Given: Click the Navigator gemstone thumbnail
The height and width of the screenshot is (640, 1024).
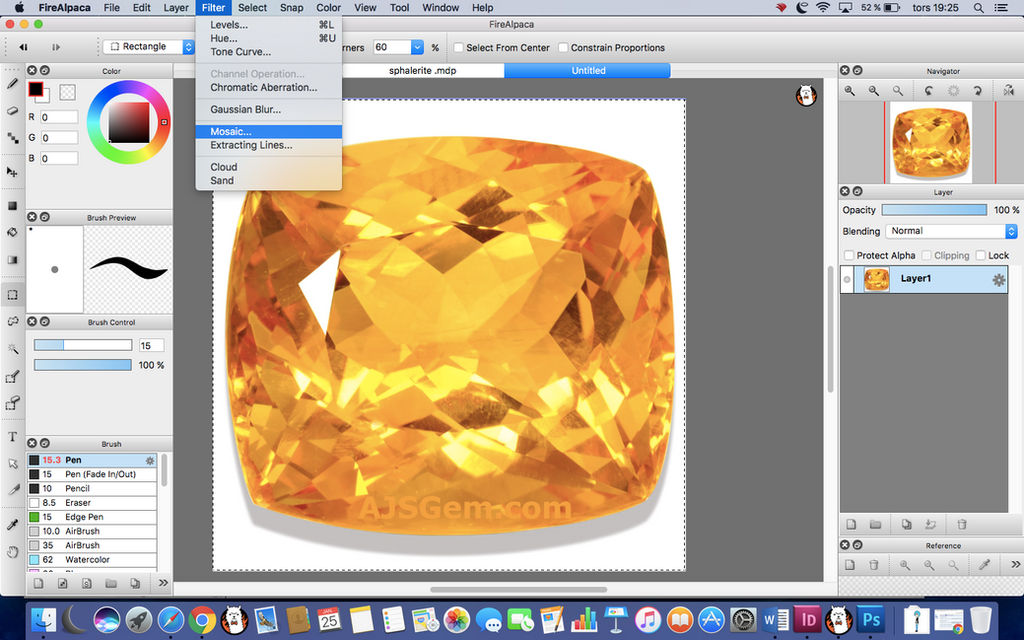Looking at the screenshot, I should pyautogui.click(x=931, y=142).
